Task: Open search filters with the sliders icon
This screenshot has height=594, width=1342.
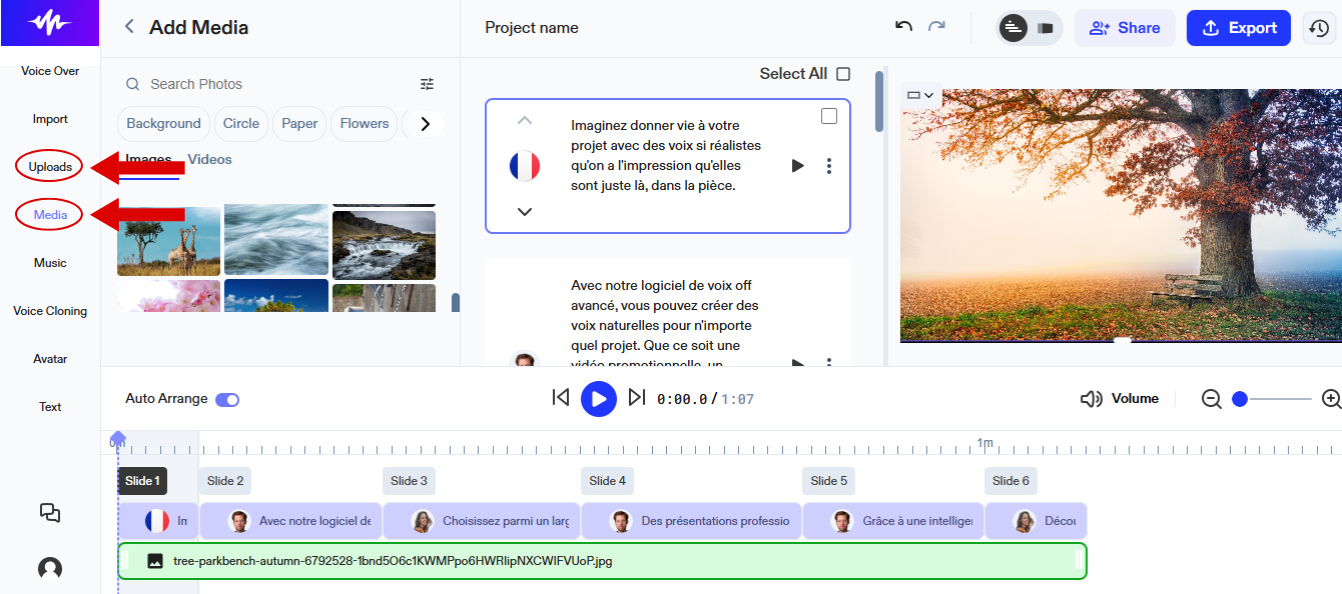Action: click(427, 84)
